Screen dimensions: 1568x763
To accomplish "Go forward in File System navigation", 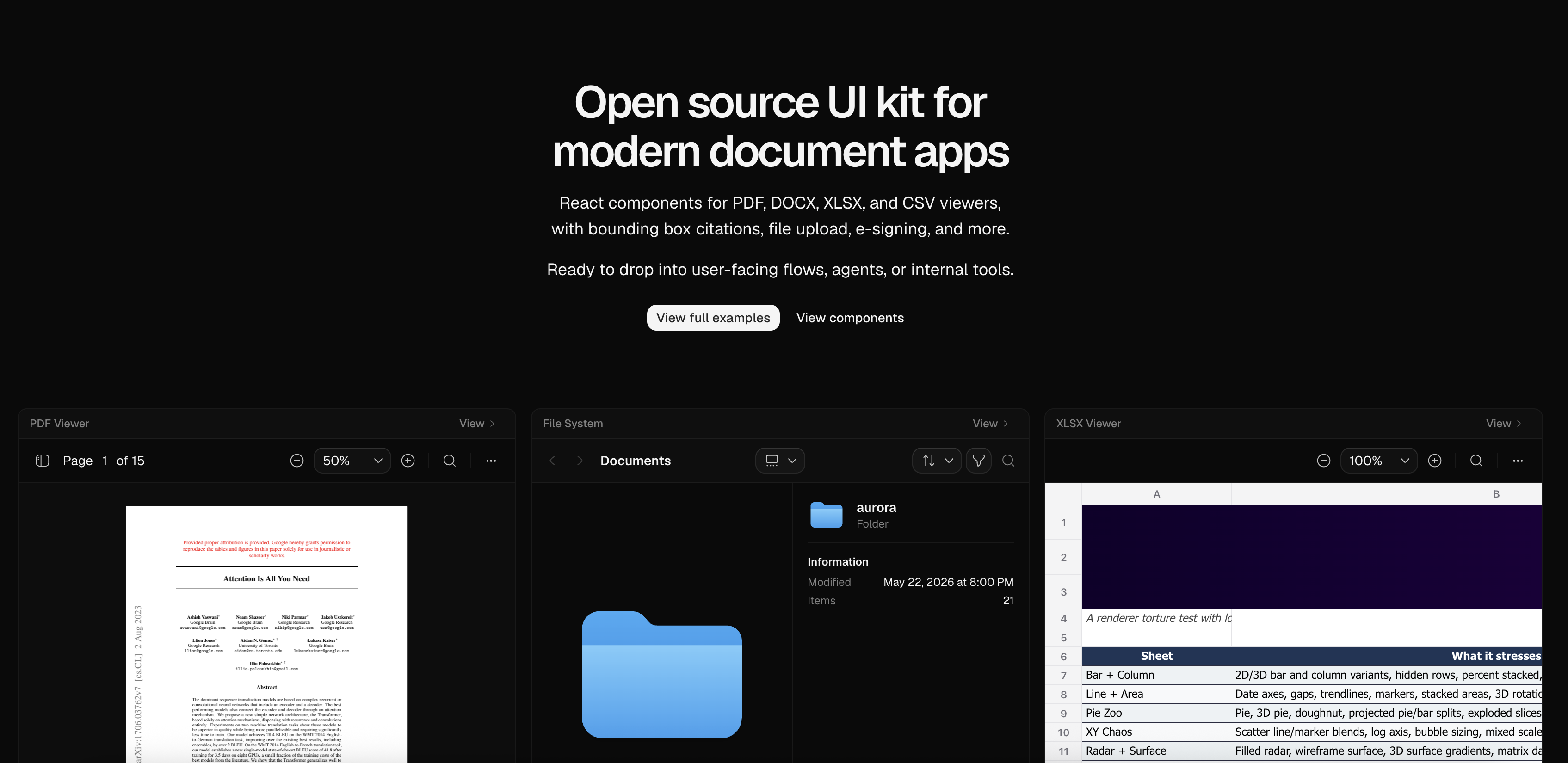I will [580, 461].
